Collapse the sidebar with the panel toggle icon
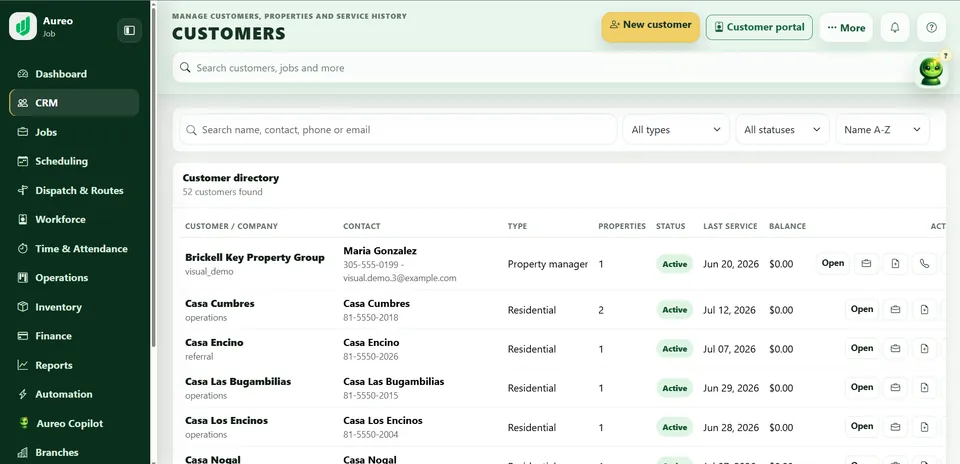 point(129,30)
